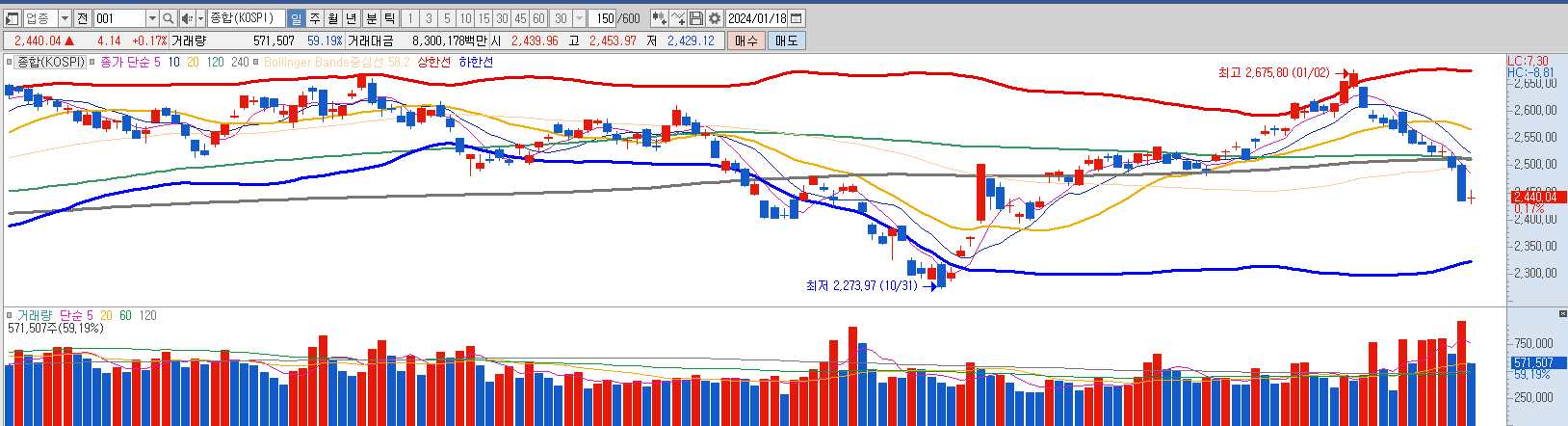Click the blue 10 moving average label
Viewport: 1568px width, 426px height.
173,62
